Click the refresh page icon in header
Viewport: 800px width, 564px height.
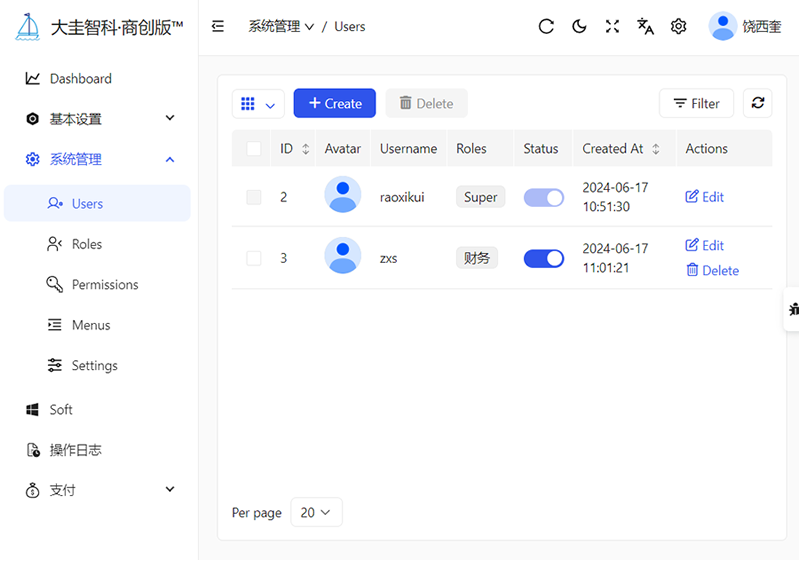(x=546, y=27)
